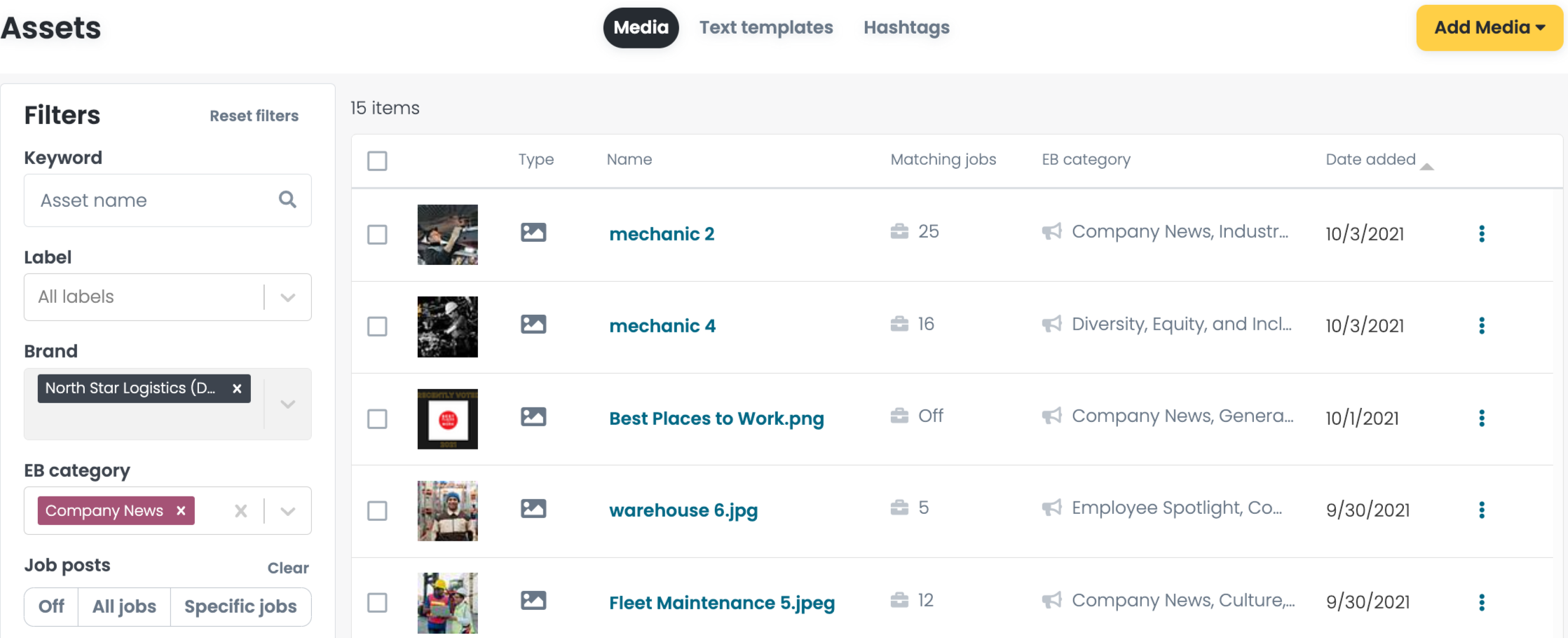Click Reset filters link
This screenshot has height=638, width=1568.
254,116
